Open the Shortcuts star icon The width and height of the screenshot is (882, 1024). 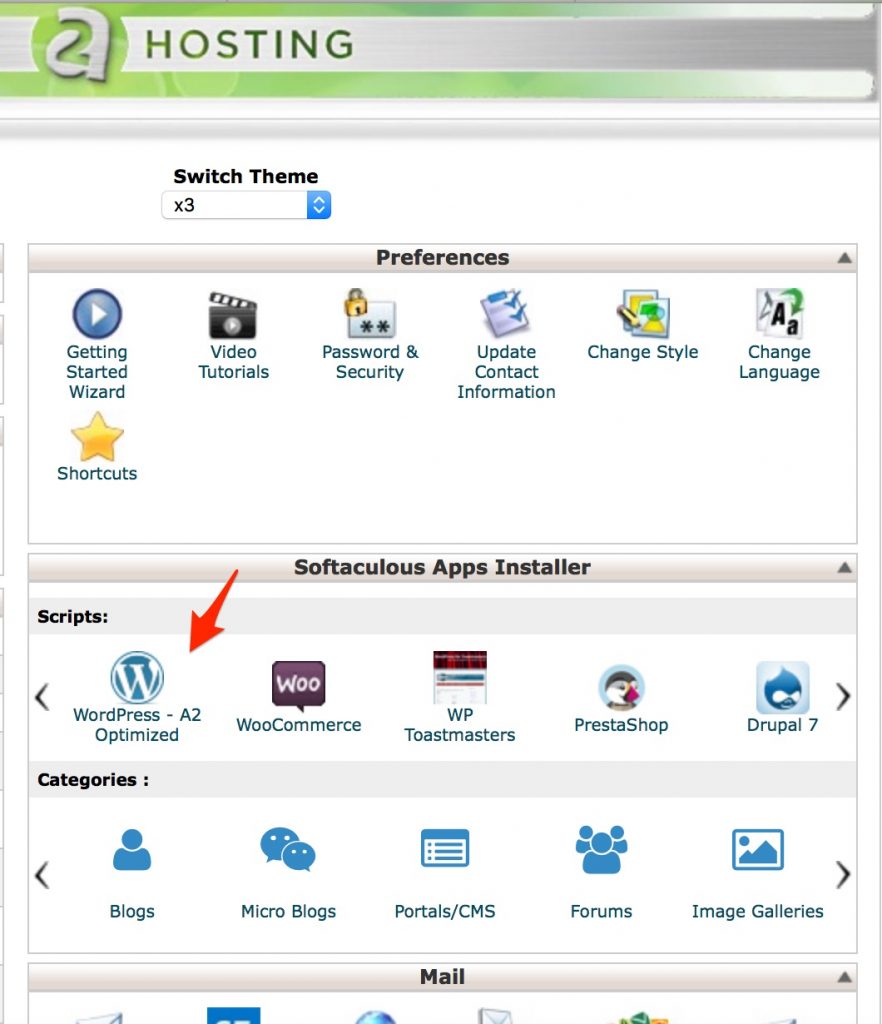(x=97, y=436)
